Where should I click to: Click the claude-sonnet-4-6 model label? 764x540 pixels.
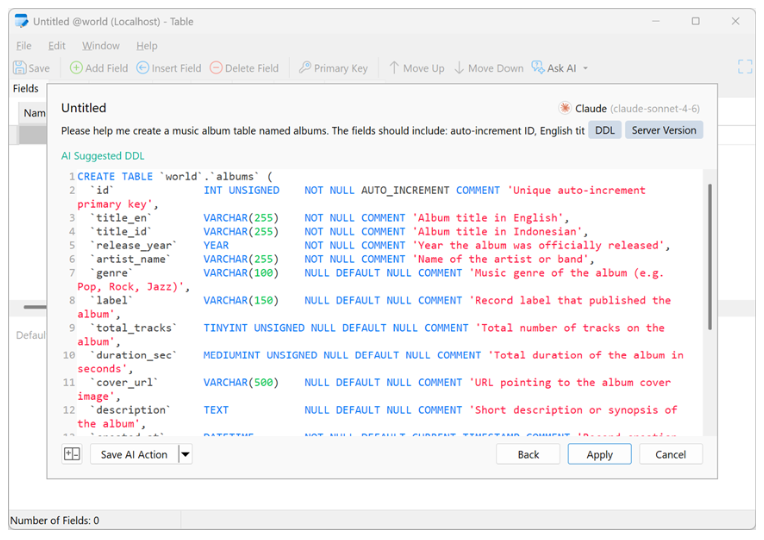655,108
